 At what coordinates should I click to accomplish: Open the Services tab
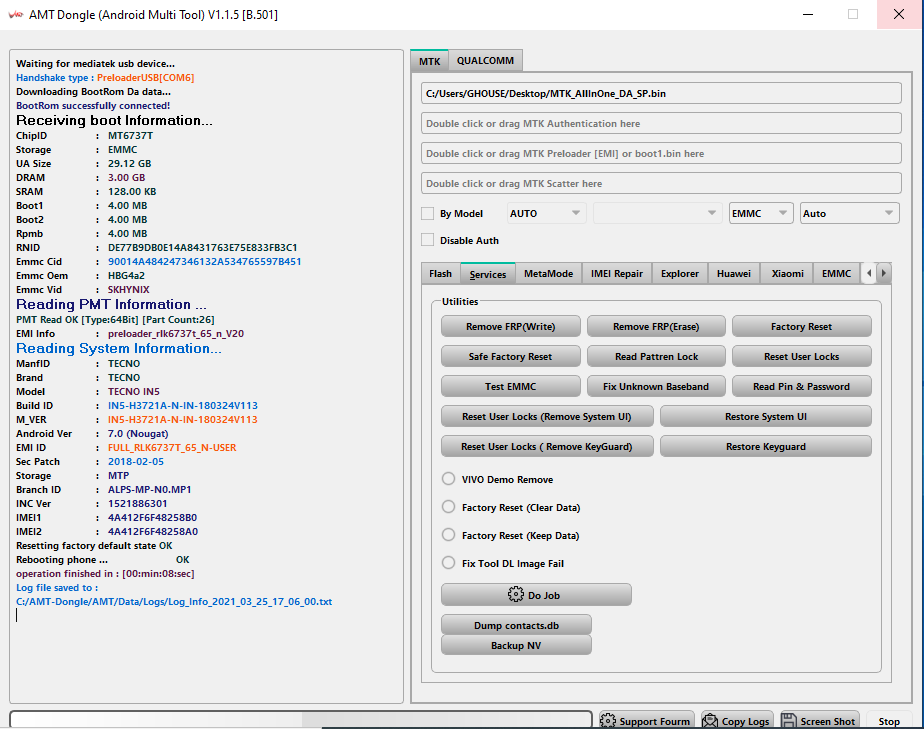(487, 274)
